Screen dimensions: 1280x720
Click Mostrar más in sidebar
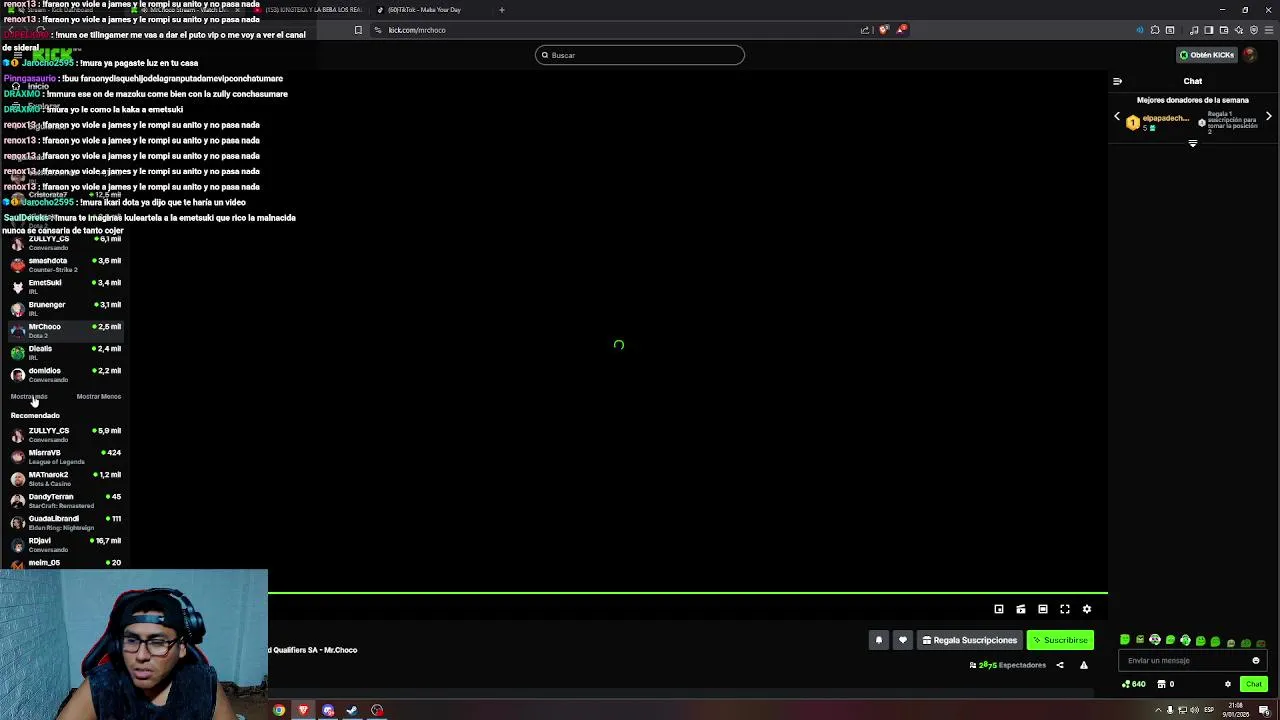pyautogui.click(x=29, y=396)
